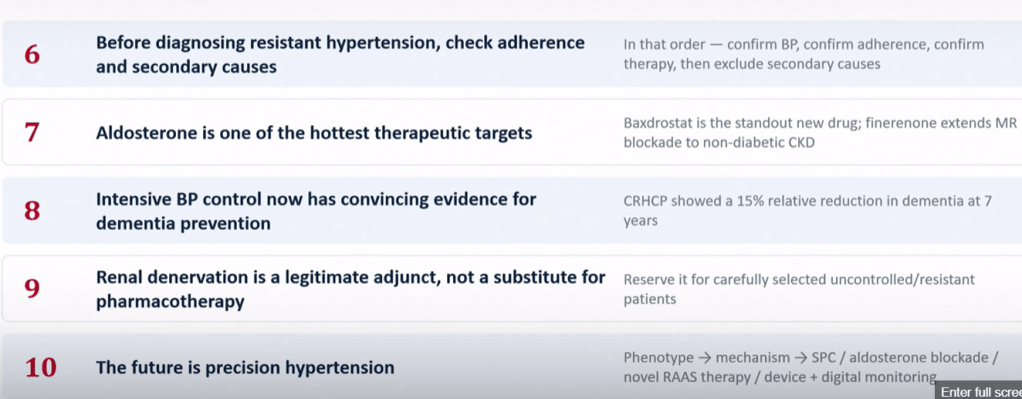Screen dimensions: 1022x399
Task: Select the resistant hypertension adherence heading
Action: (x=340, y=55)
